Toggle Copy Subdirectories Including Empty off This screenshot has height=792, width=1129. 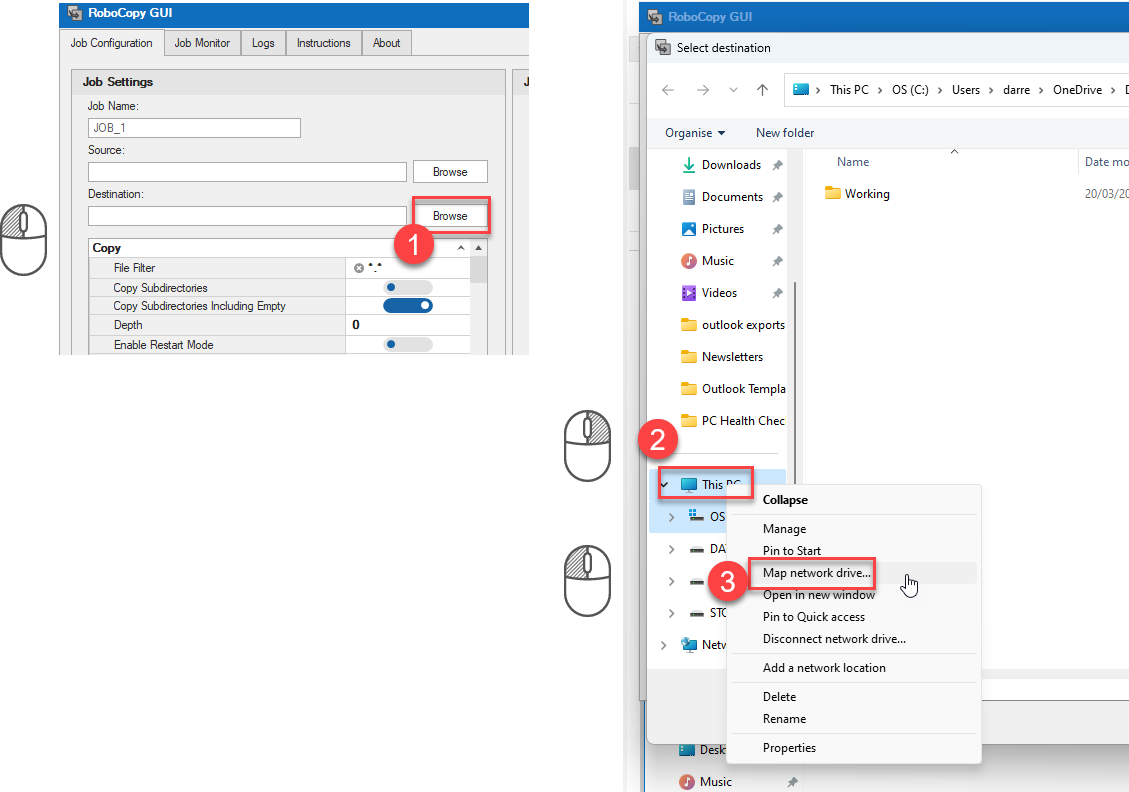pyautogui.click(x=407, y=306)
